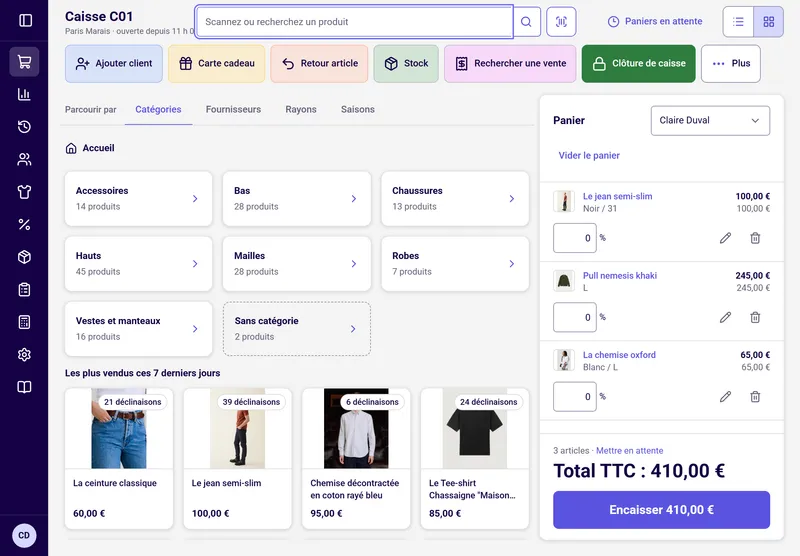
Task: Click discount field for La chemise oxford
Action: point(574,397)
